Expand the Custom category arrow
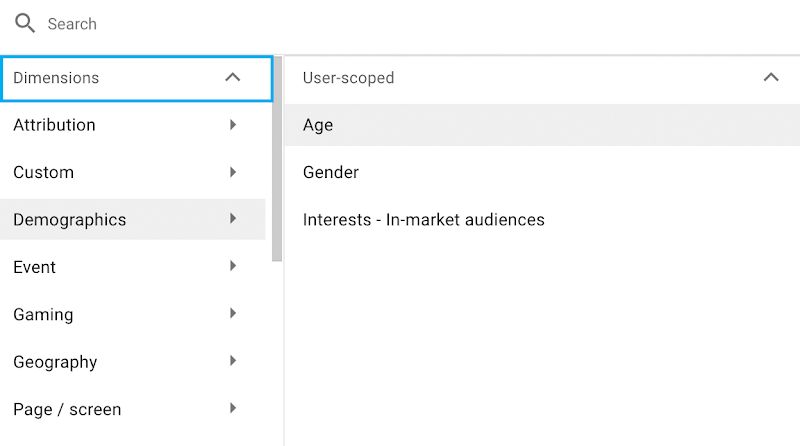Viewport: 800px width, 446px height. point(233,172)
